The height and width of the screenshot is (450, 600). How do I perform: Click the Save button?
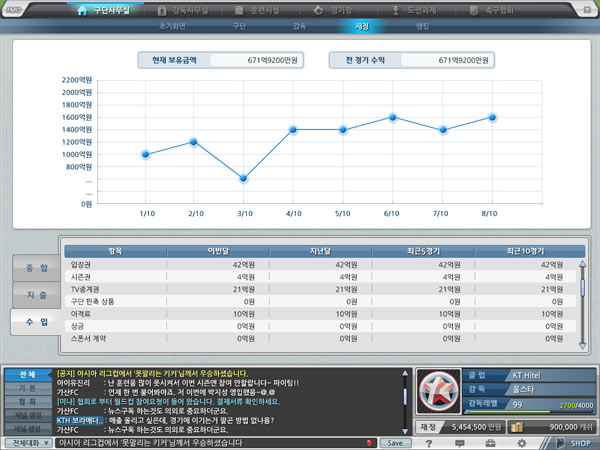[395, 443]
